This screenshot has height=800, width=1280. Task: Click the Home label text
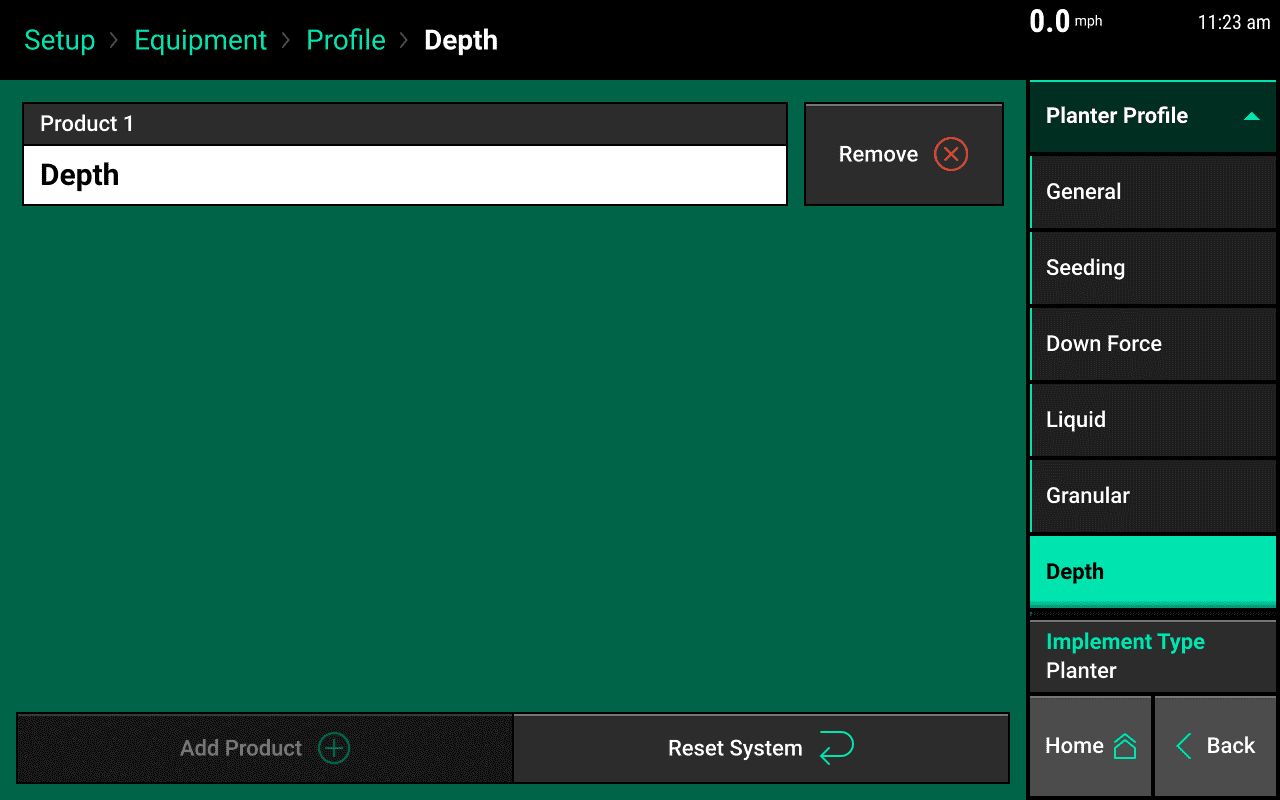point(1074,746)
